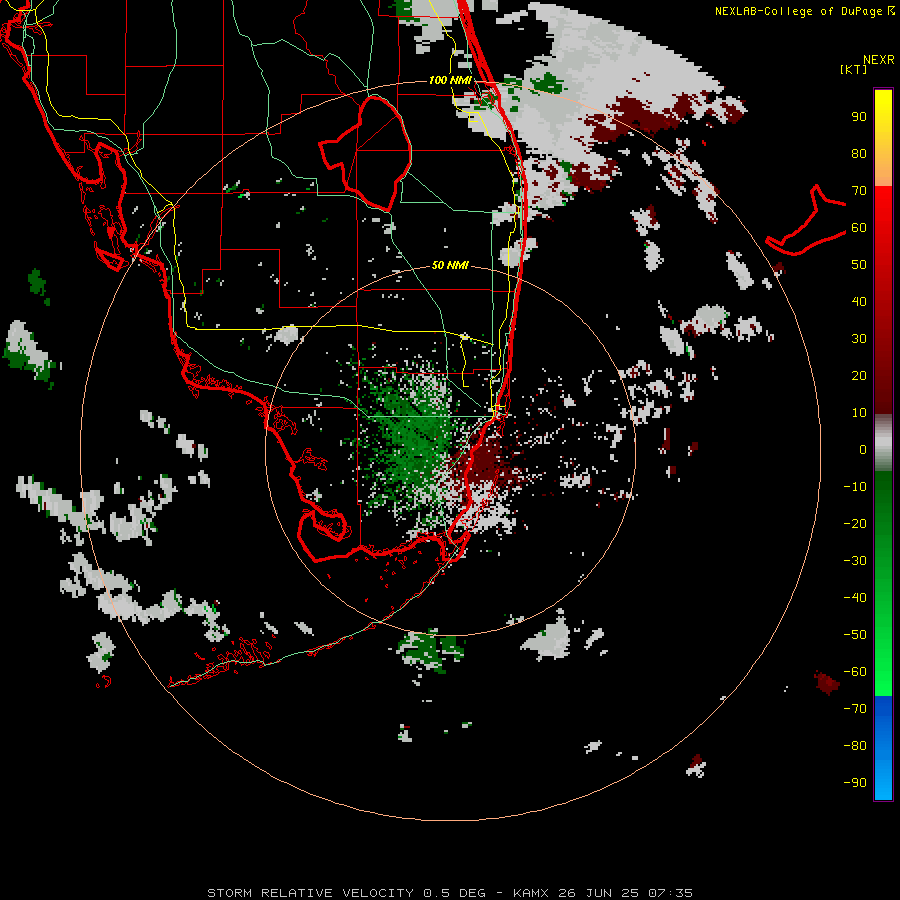
Task: Click the -90 value on velocity scale
Action: [x=855, y=783]
